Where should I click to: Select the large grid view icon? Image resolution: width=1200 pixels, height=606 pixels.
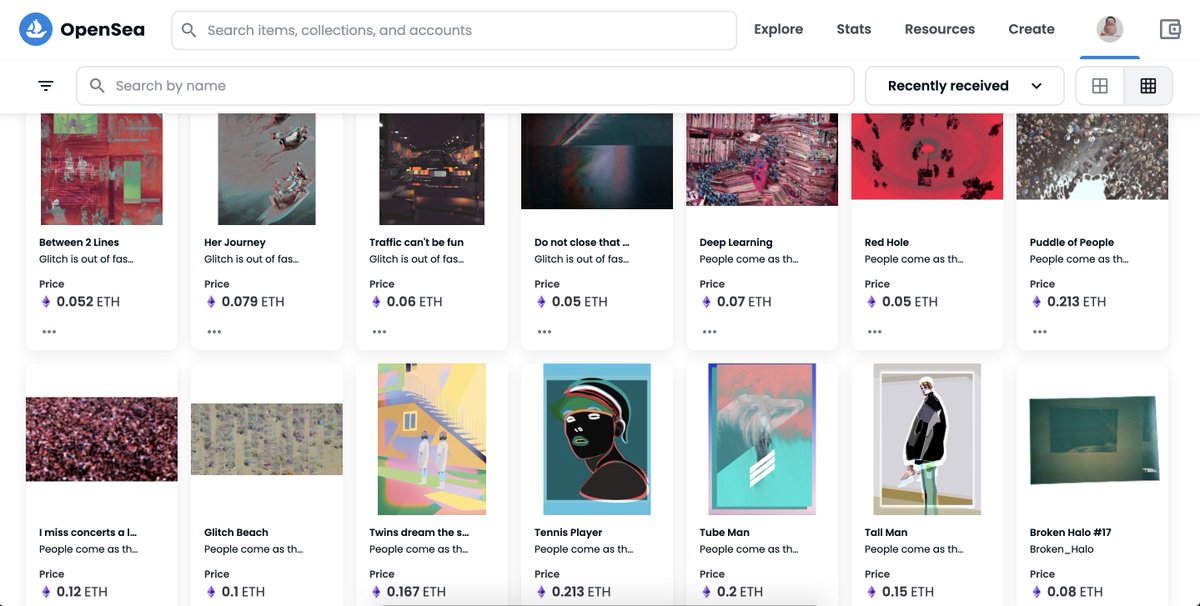coord(1099,85)
